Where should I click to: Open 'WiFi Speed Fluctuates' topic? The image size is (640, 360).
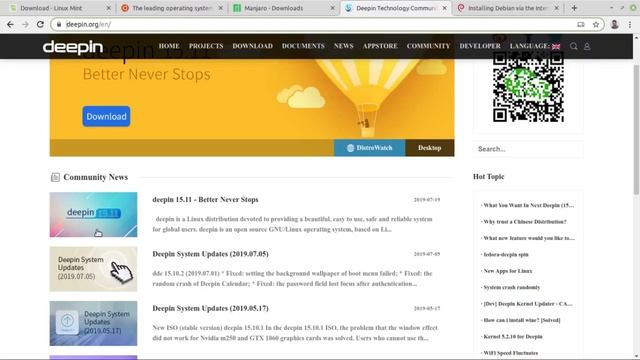coord(510,353)
